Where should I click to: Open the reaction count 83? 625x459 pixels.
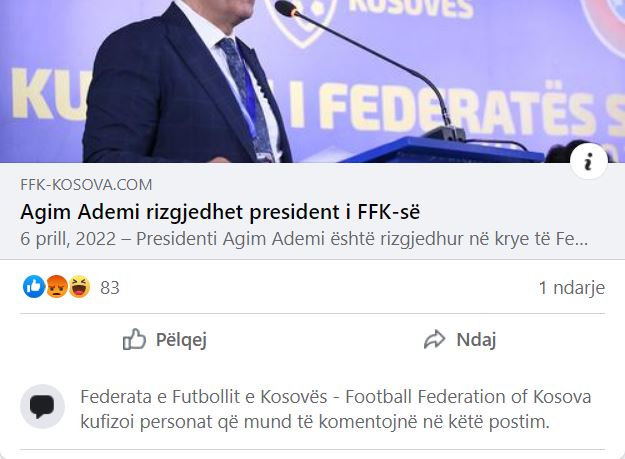click(x=110, y=288)
